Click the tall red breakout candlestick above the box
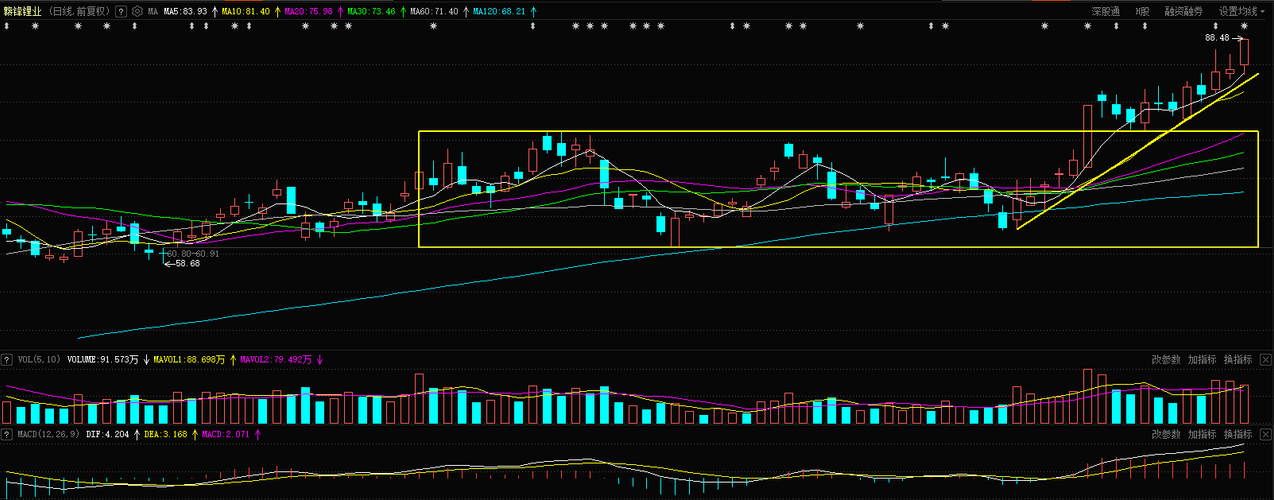This screenshot has height=500, width=1274. point(1087,136)
